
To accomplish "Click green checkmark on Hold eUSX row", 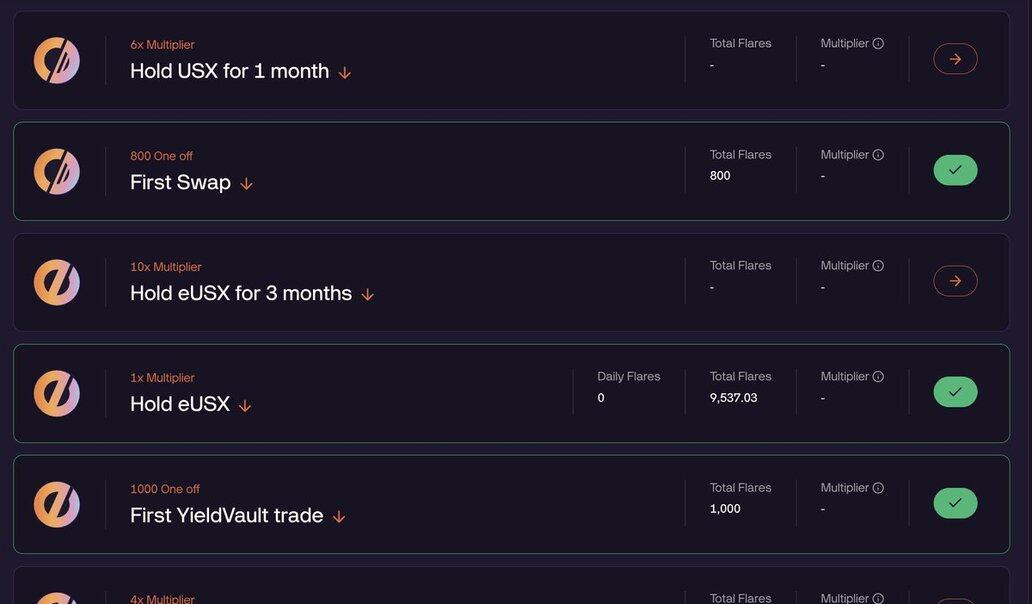I will click(955, 392).
